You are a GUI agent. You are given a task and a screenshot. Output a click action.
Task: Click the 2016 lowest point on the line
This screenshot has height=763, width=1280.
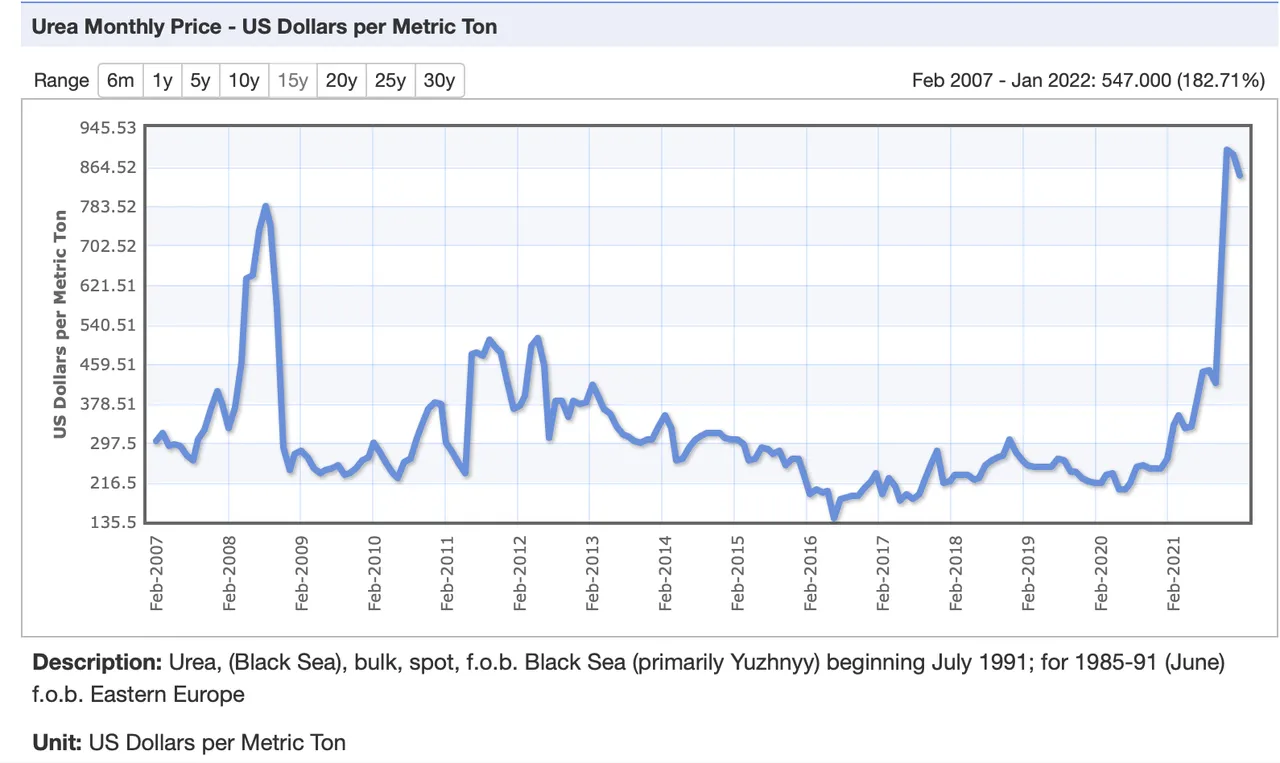pyautogui.click(x=834, y=517)
